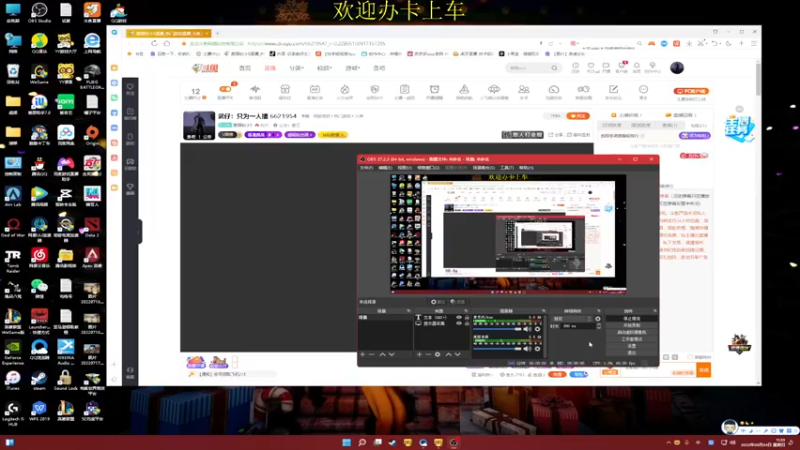This screenshot has height=450, width=800.
Task: Open first mixer channel settings gear in OBS
Action: (x=537, y=329)
